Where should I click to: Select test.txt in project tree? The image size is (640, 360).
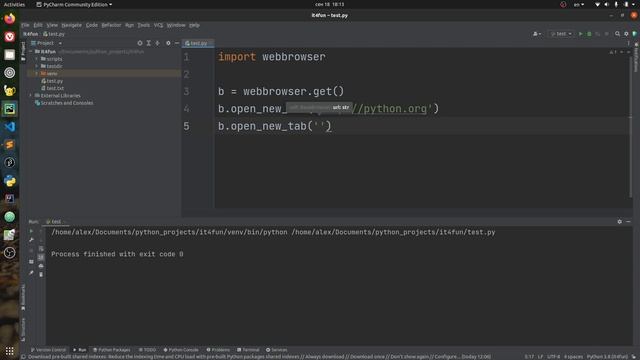(x=52, y=88)
